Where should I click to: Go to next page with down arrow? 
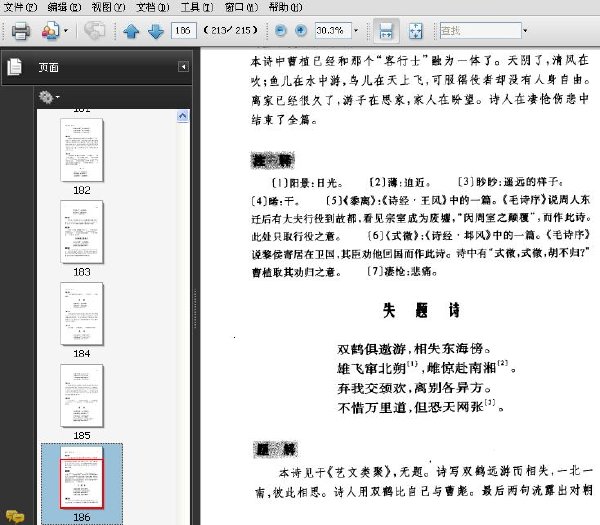155,31
